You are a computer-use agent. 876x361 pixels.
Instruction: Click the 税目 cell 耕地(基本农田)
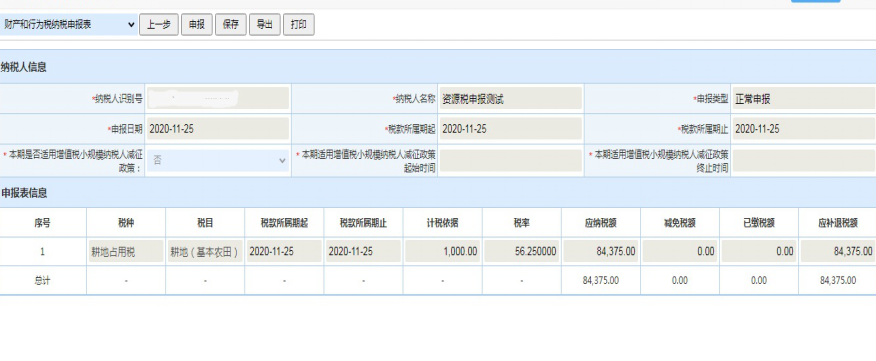pos(205,251)
